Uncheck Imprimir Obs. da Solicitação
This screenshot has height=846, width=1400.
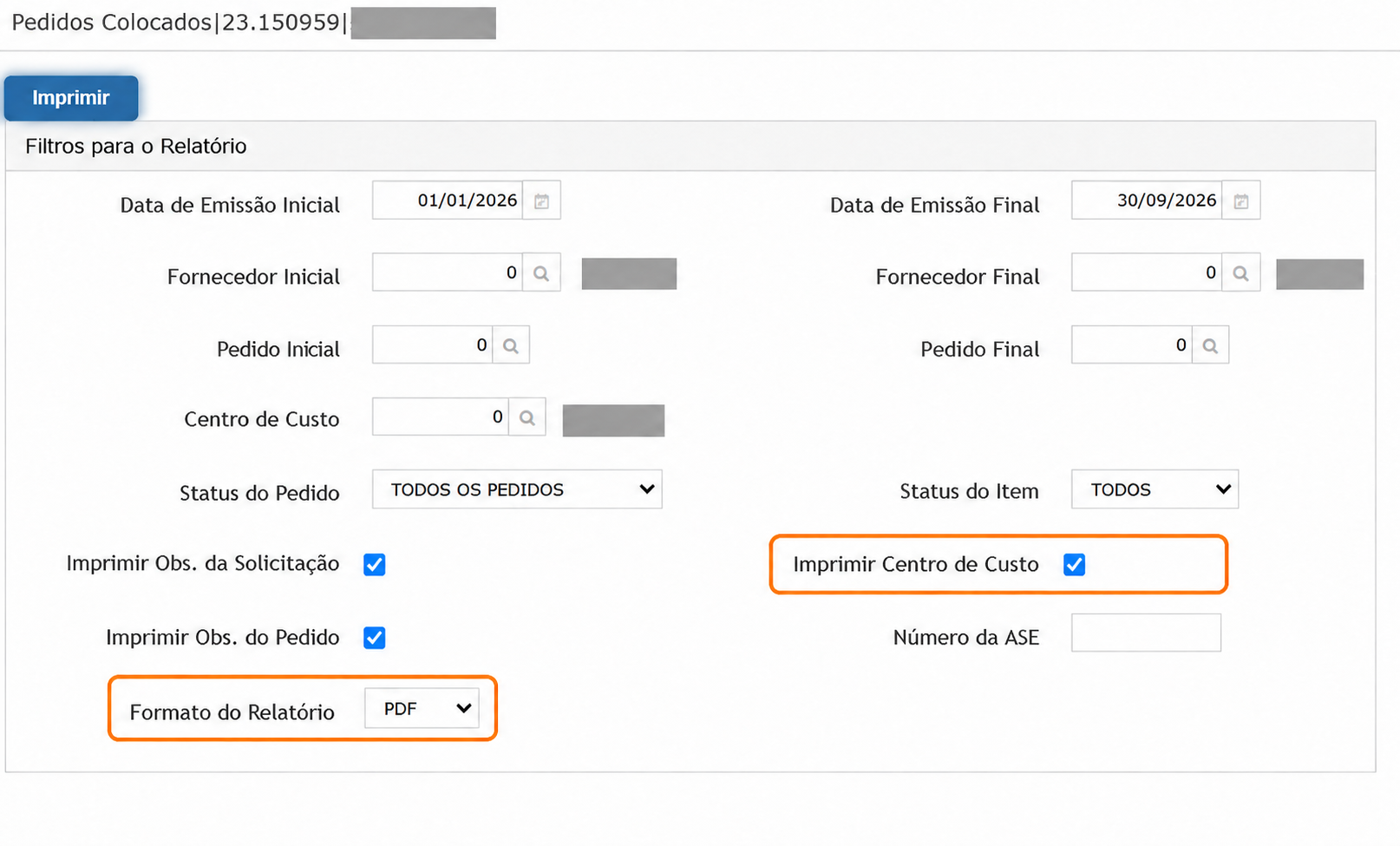375,565
